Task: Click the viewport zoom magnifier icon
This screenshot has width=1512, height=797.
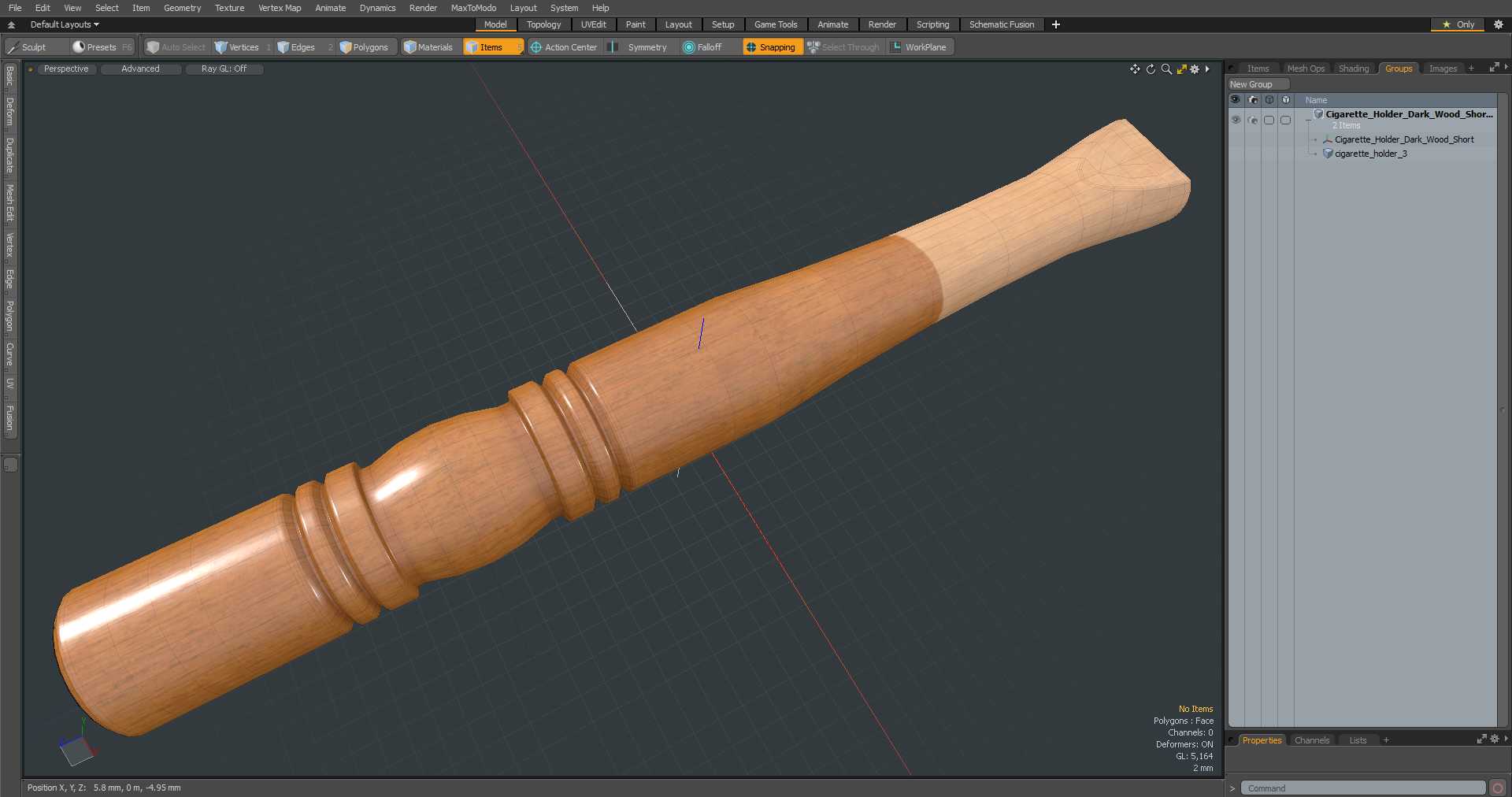Action: (1166, 69)
